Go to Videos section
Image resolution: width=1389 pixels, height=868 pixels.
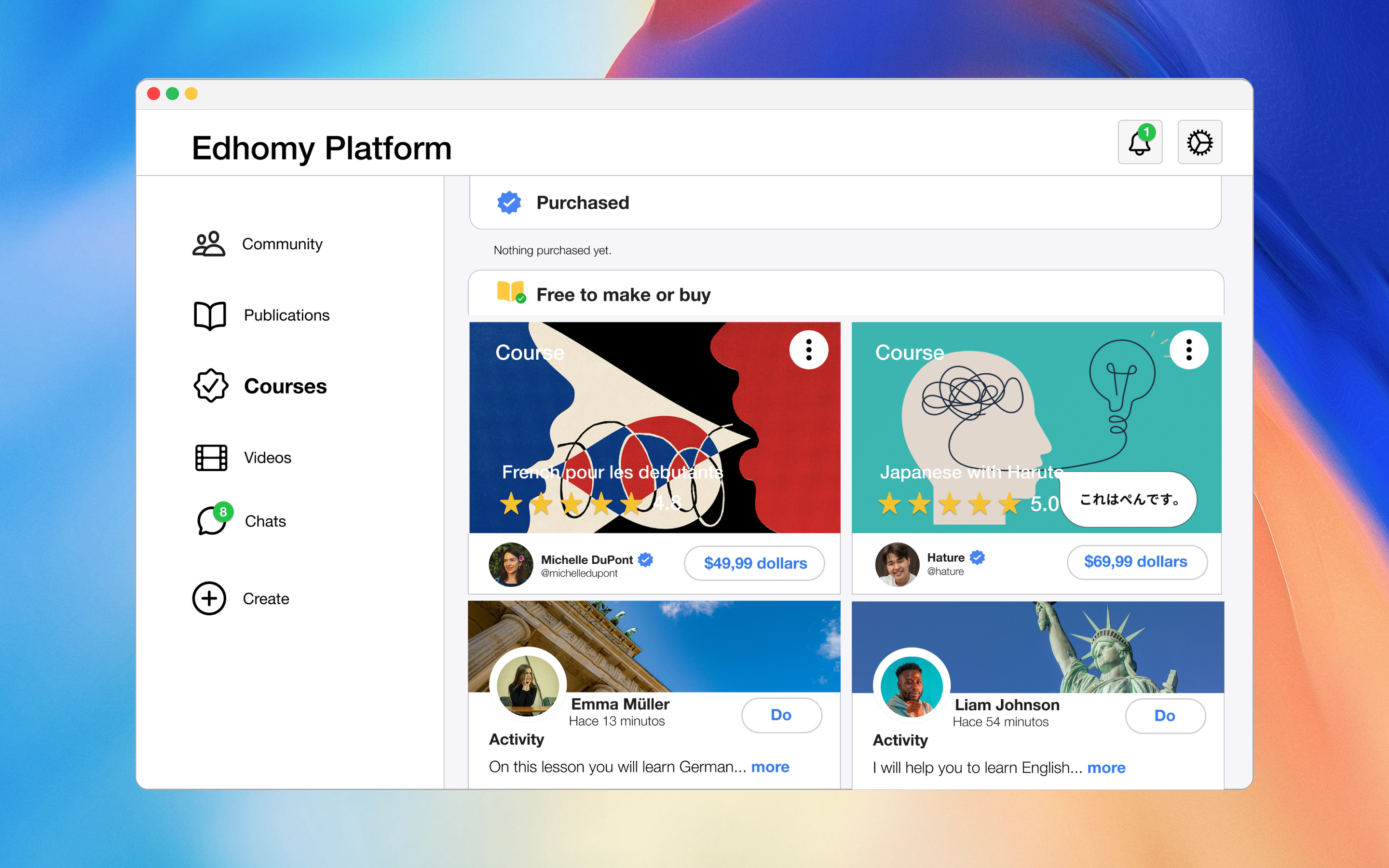point(243,458)
